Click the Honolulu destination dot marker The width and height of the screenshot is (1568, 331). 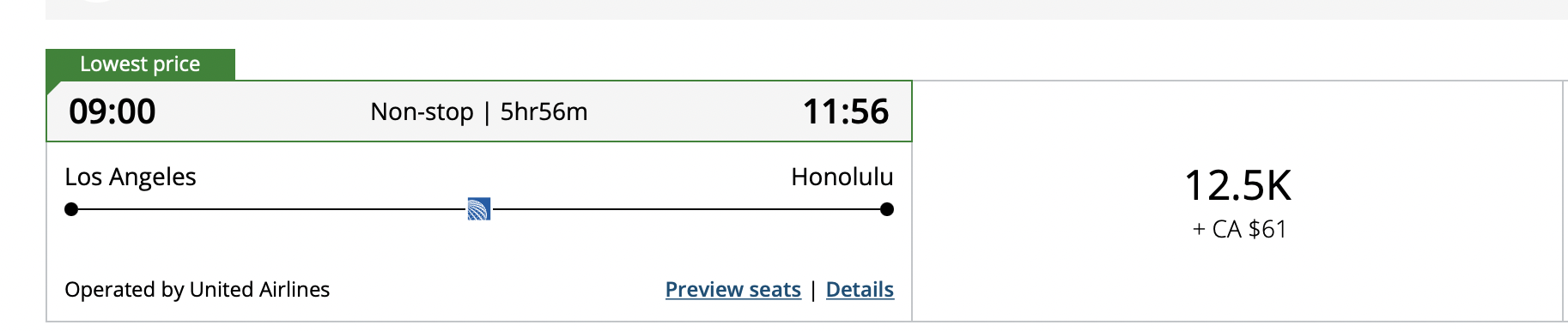(887, 209)
